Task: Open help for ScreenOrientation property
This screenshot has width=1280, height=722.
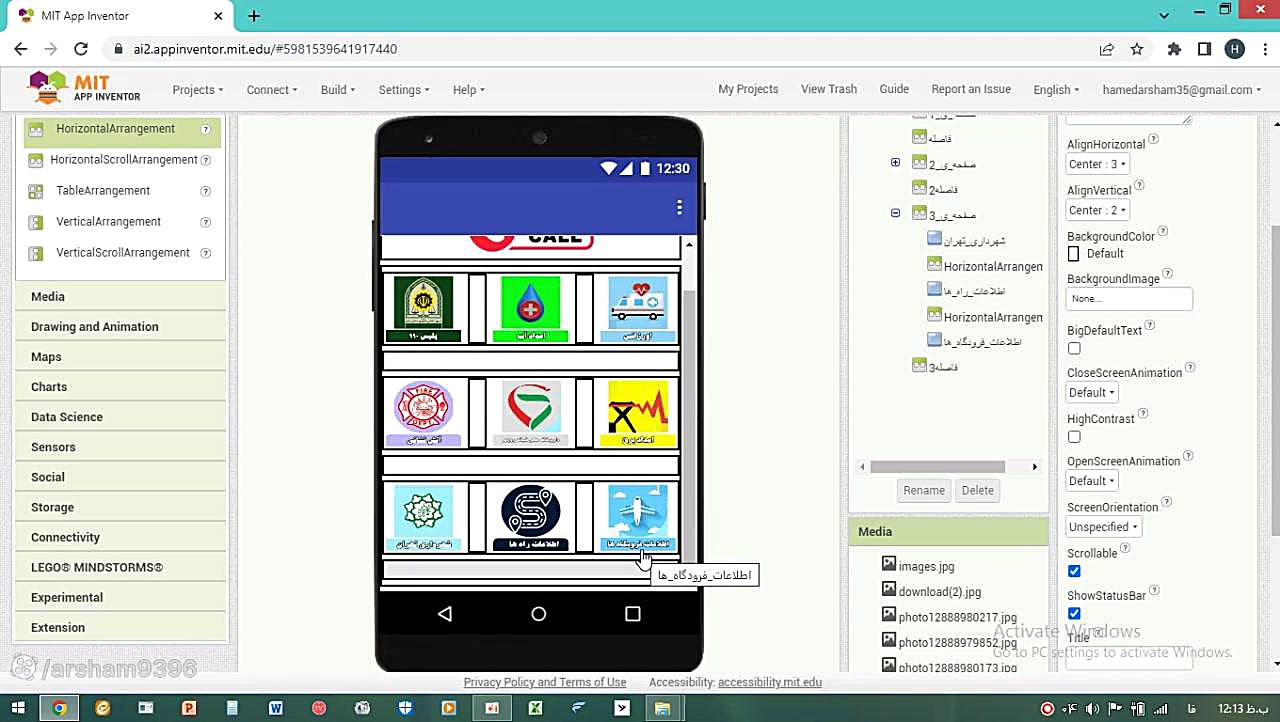Action: [x=1167, y=503]
